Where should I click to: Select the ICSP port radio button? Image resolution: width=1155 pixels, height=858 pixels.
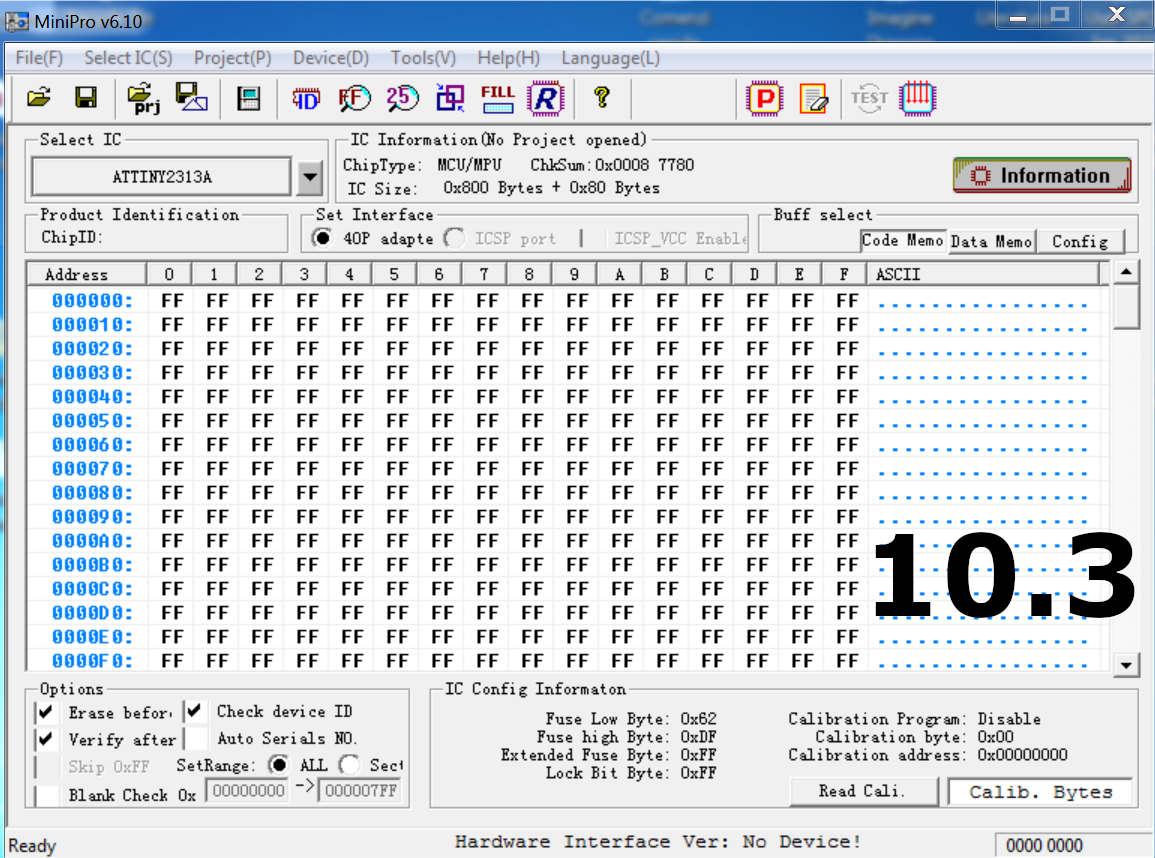click(454, 238)
